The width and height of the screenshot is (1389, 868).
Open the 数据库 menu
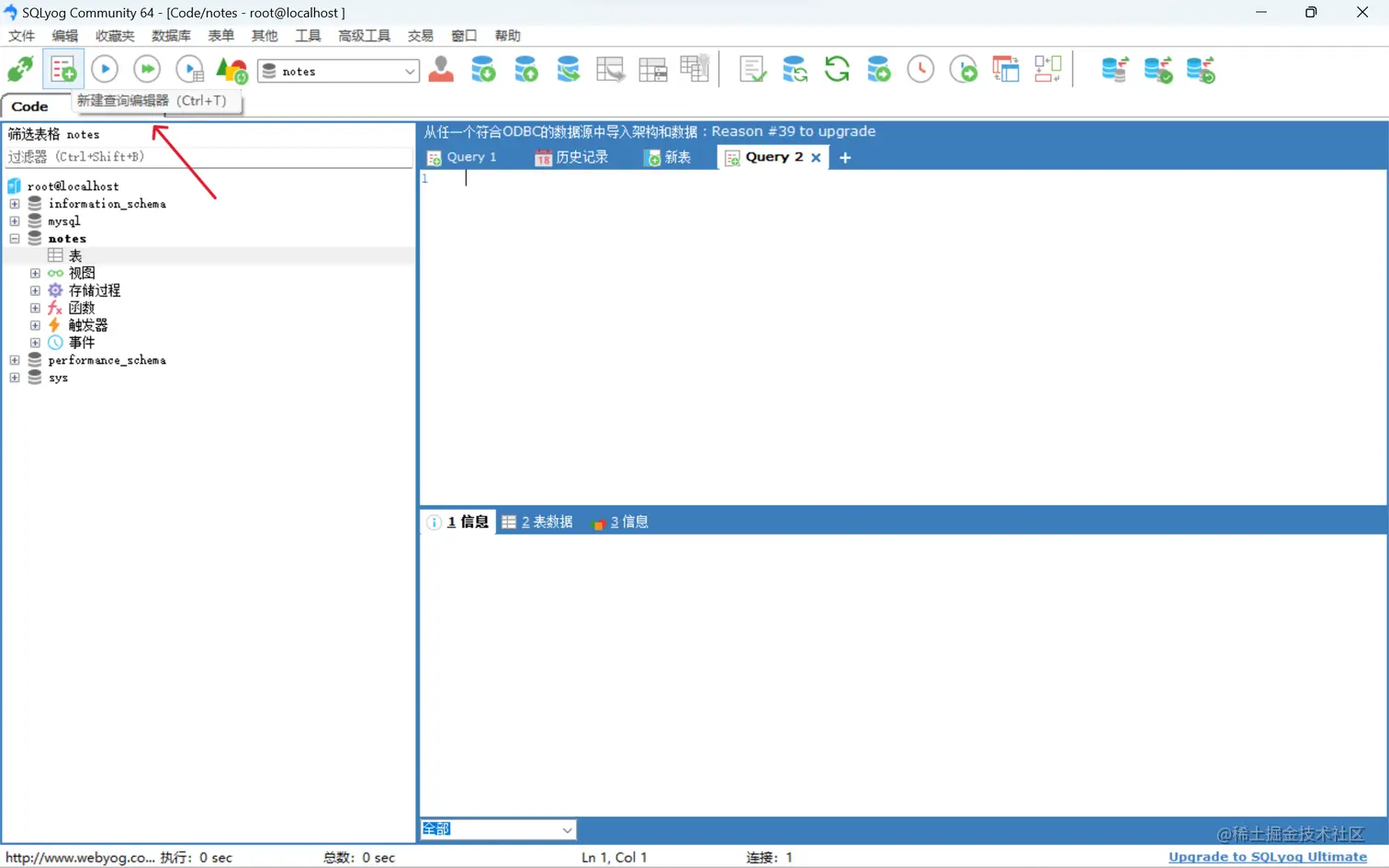point(171,36)
